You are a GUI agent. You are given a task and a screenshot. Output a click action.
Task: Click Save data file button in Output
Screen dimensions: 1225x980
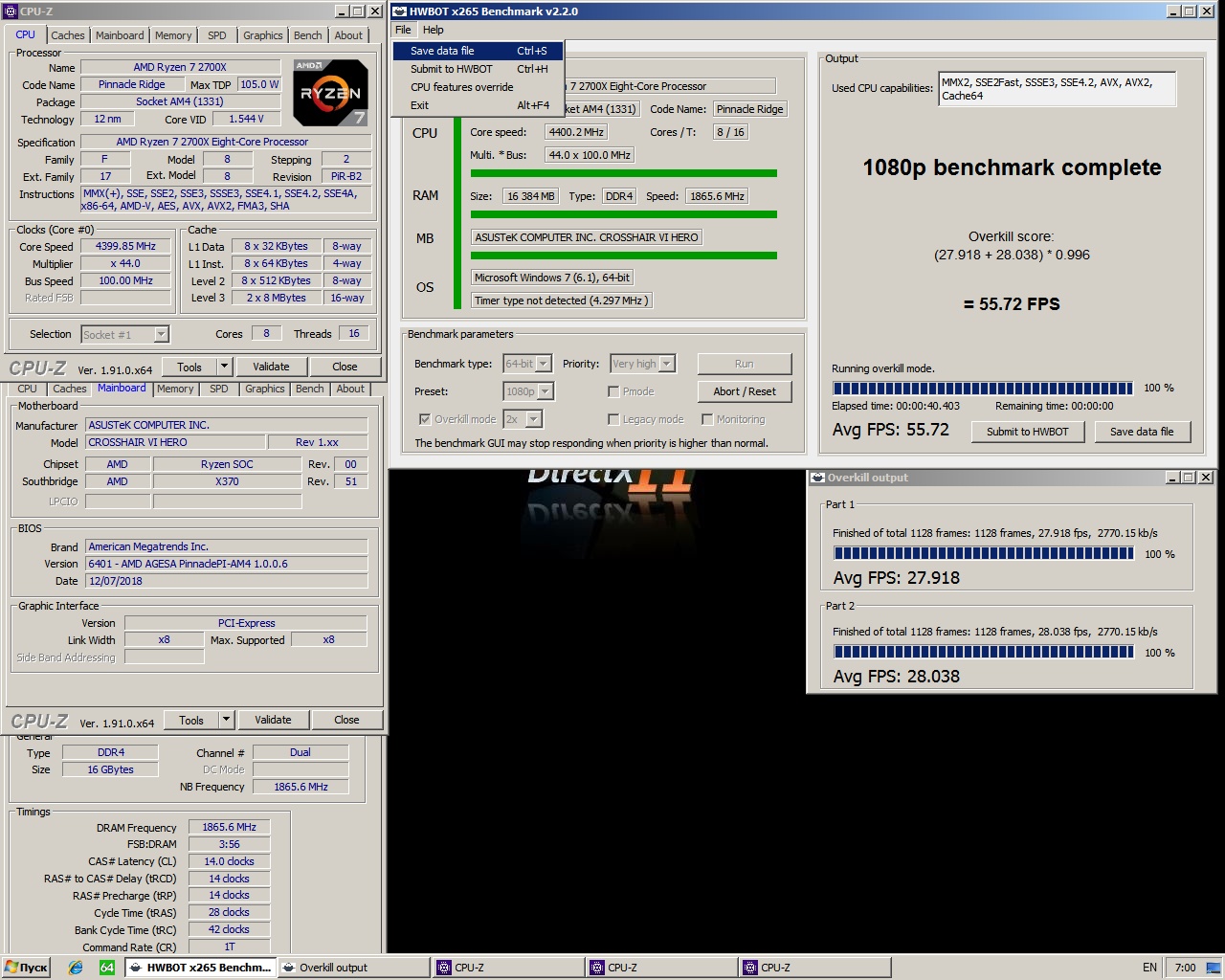tap(1142, 432)
